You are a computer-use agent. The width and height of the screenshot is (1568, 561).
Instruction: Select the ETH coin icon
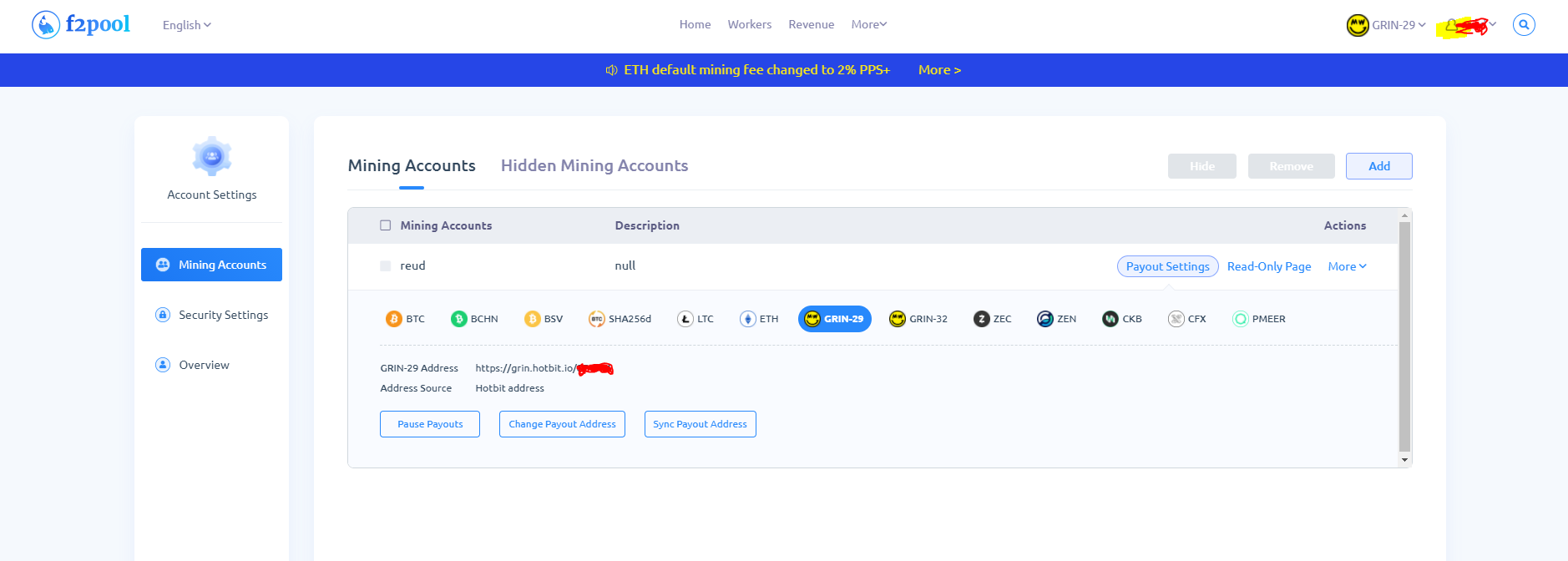(x=748, y=319)
